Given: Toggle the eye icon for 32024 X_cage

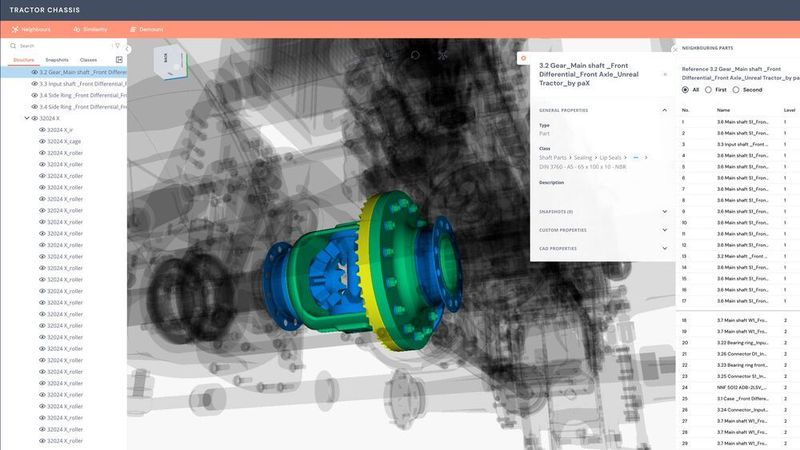Looking at the screenshot, I should [x=42, y=141].
